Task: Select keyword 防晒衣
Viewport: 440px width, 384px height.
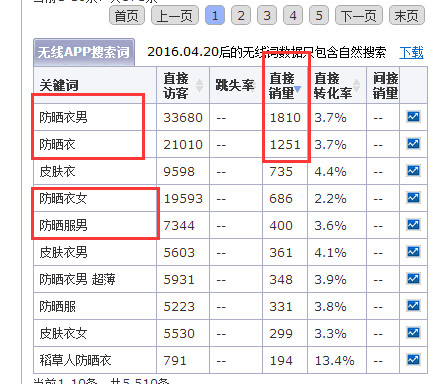Action: tap(57, 144)
